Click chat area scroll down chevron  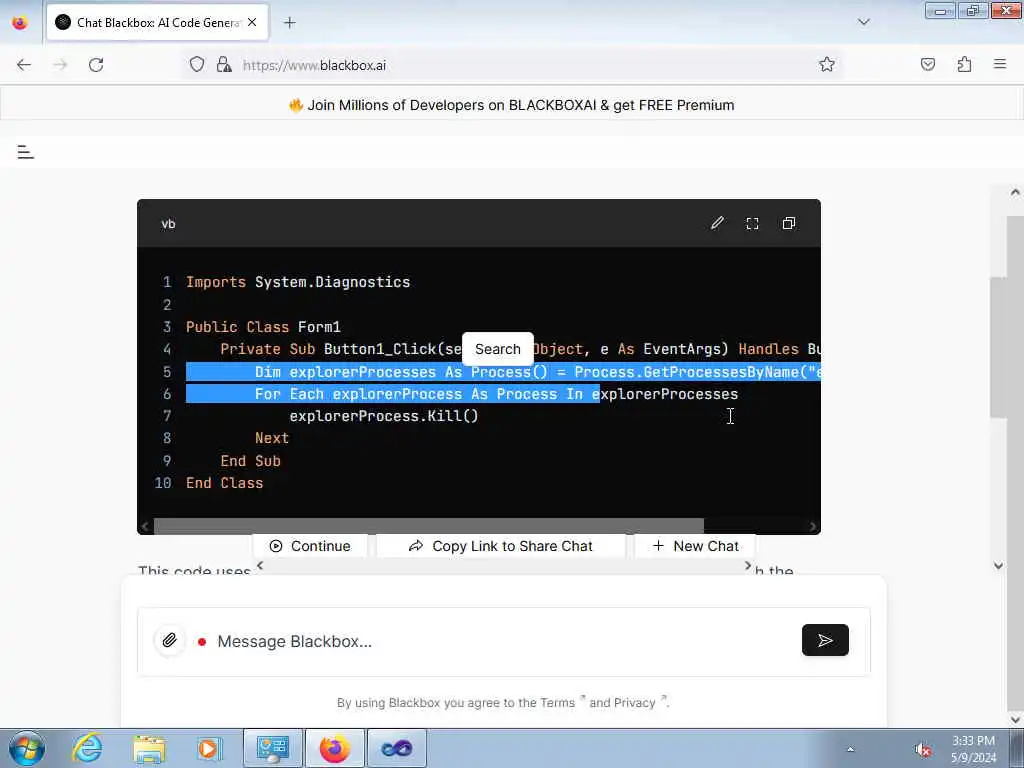[x=998, y=566]
